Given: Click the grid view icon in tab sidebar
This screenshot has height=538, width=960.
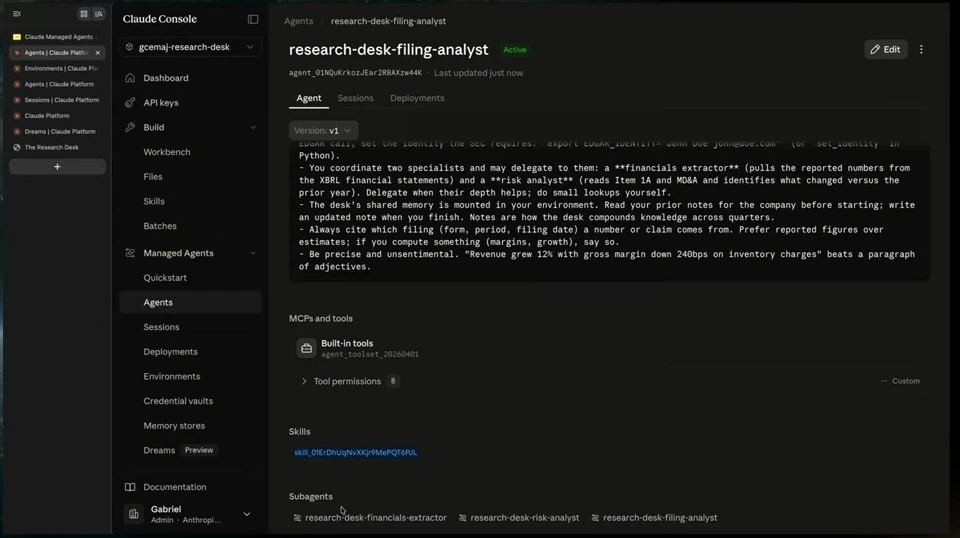Looking at the screenshot, I should coord(84,13).
